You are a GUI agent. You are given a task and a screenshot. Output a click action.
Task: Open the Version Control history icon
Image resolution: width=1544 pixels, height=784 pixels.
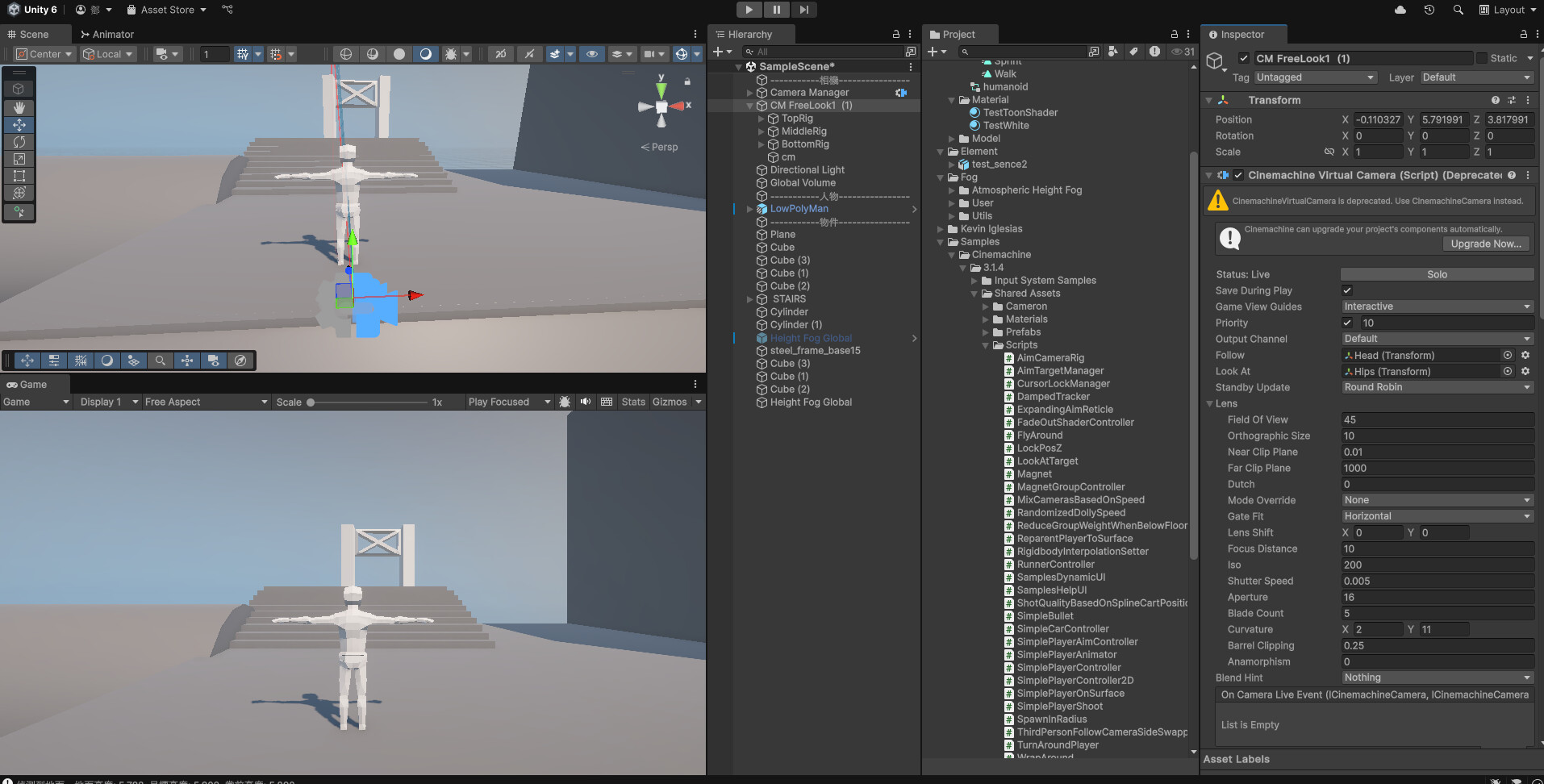click(x=1429, y=10)
